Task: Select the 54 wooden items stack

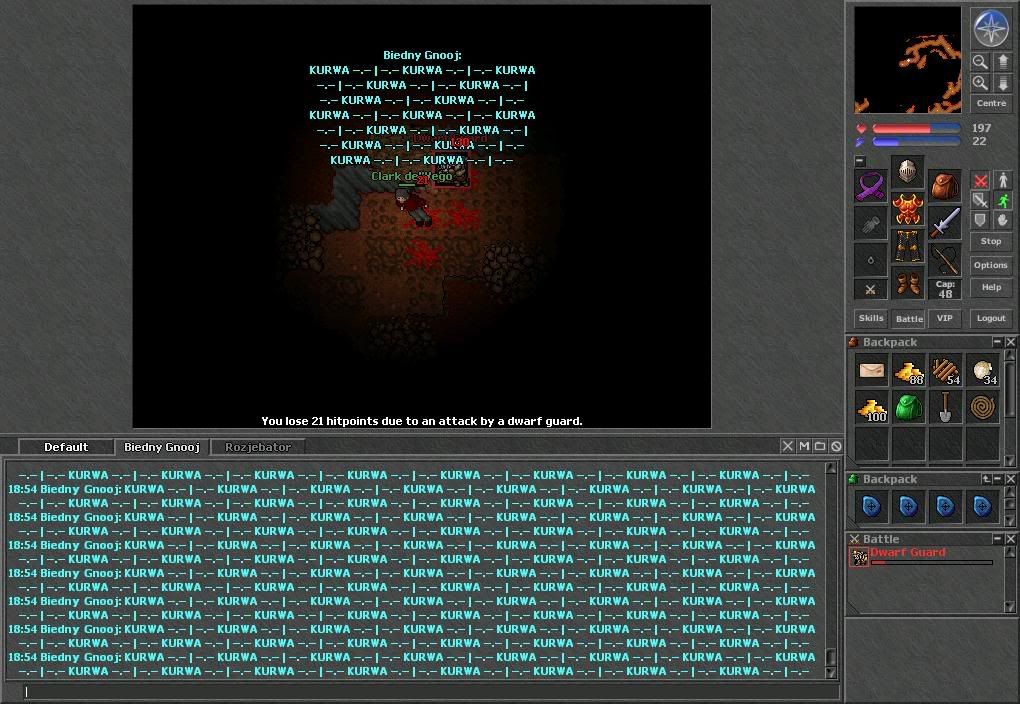Action: point(945,371)
